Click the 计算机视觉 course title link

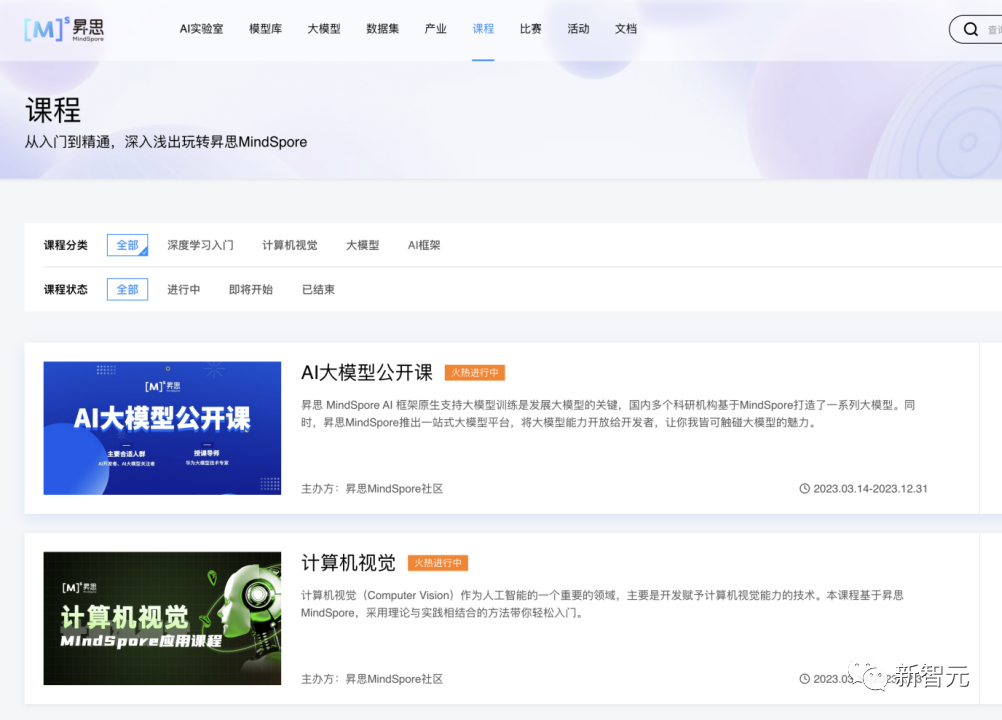(x=348, y=562)
